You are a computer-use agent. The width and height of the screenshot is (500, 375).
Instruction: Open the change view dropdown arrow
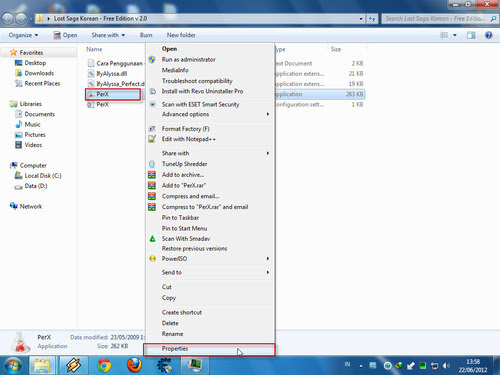[455, 35]
